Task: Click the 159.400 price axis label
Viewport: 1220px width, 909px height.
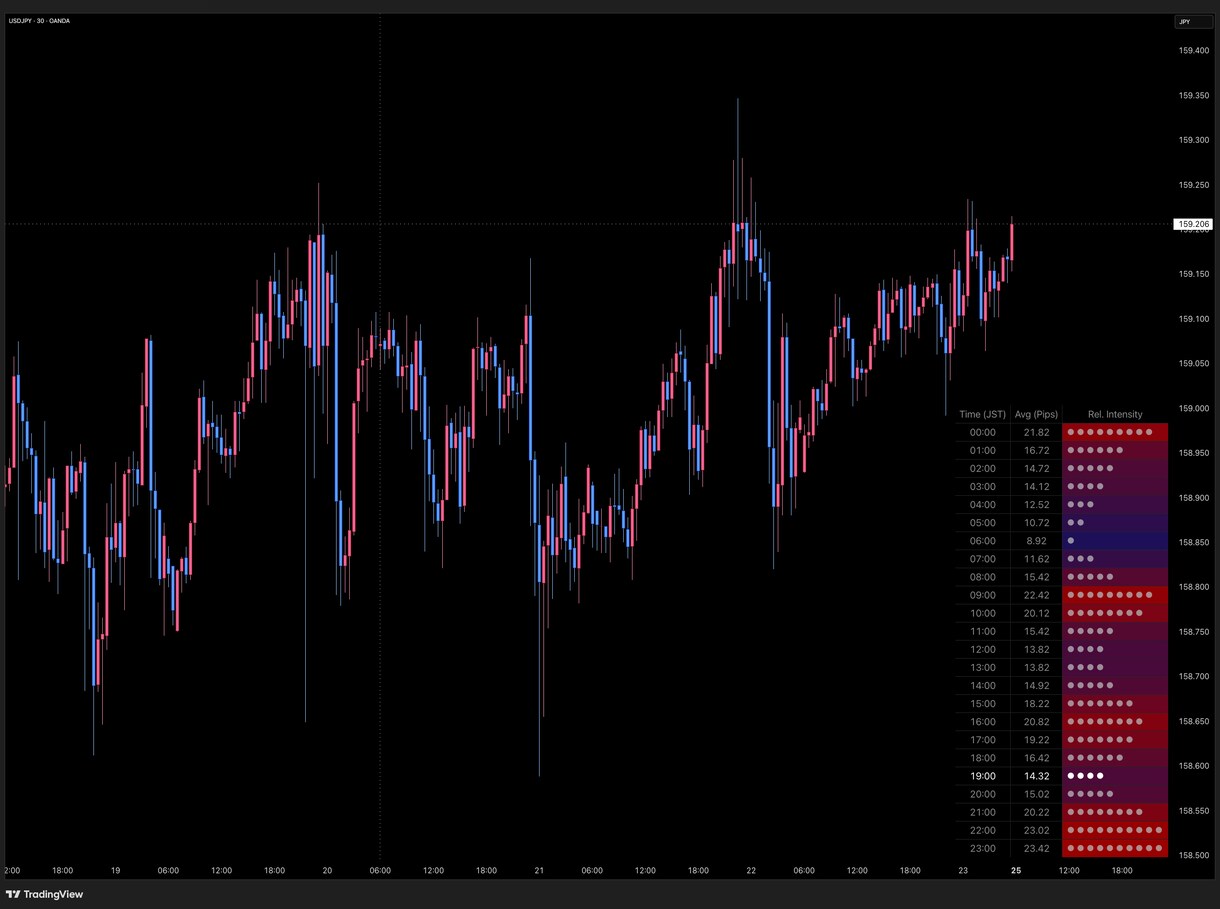Action: click(x=1194, y=51)
